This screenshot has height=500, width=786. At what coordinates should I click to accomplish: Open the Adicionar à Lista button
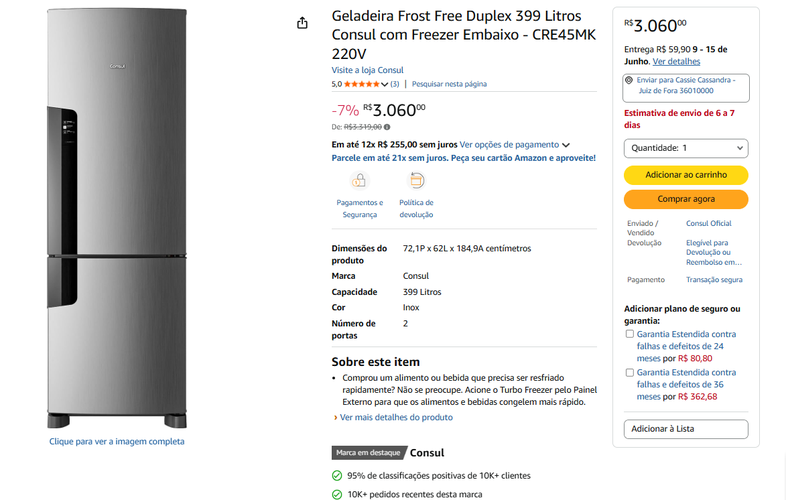point(686,429)
